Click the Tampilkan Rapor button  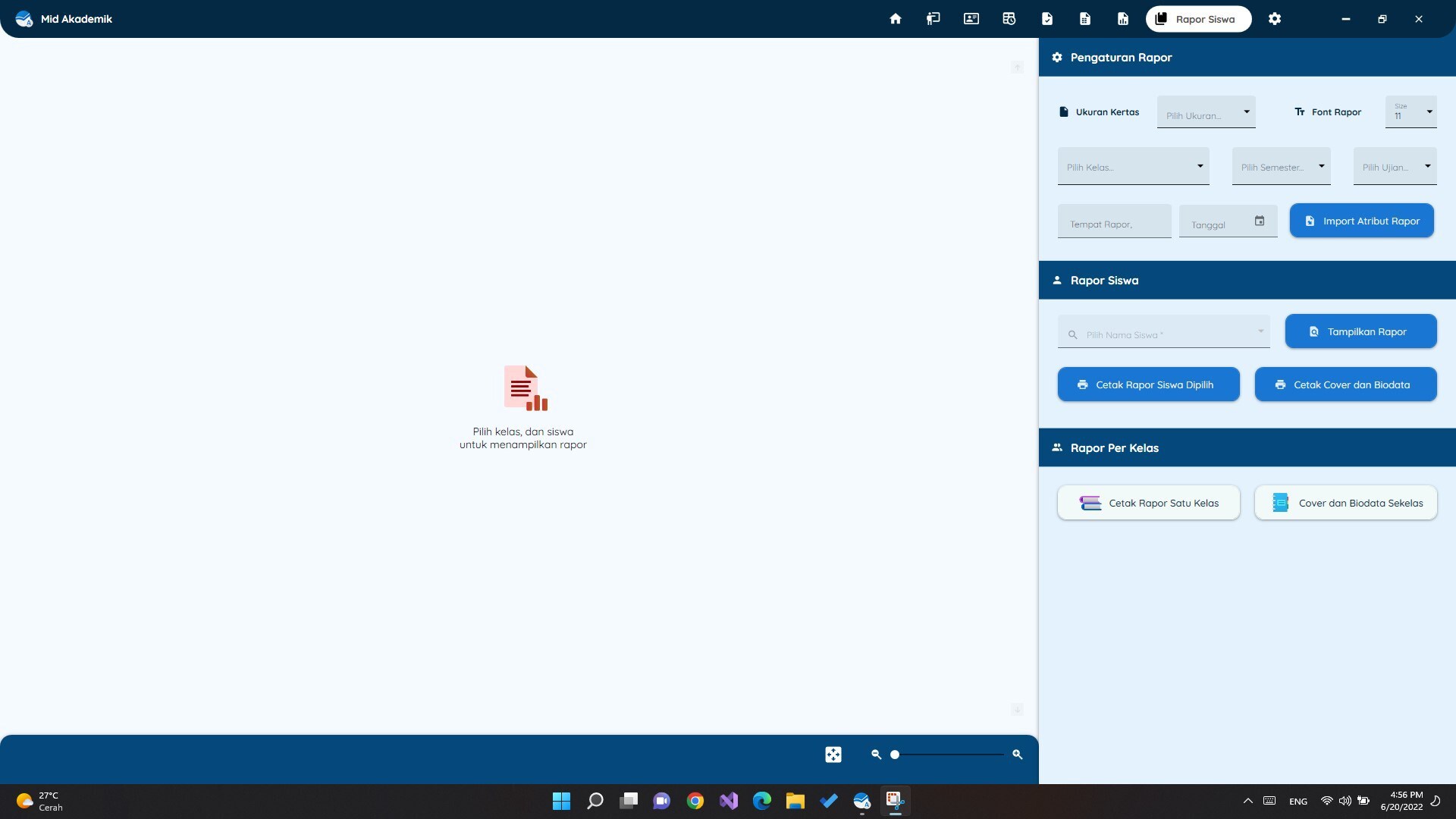[x=1360, y=331]
